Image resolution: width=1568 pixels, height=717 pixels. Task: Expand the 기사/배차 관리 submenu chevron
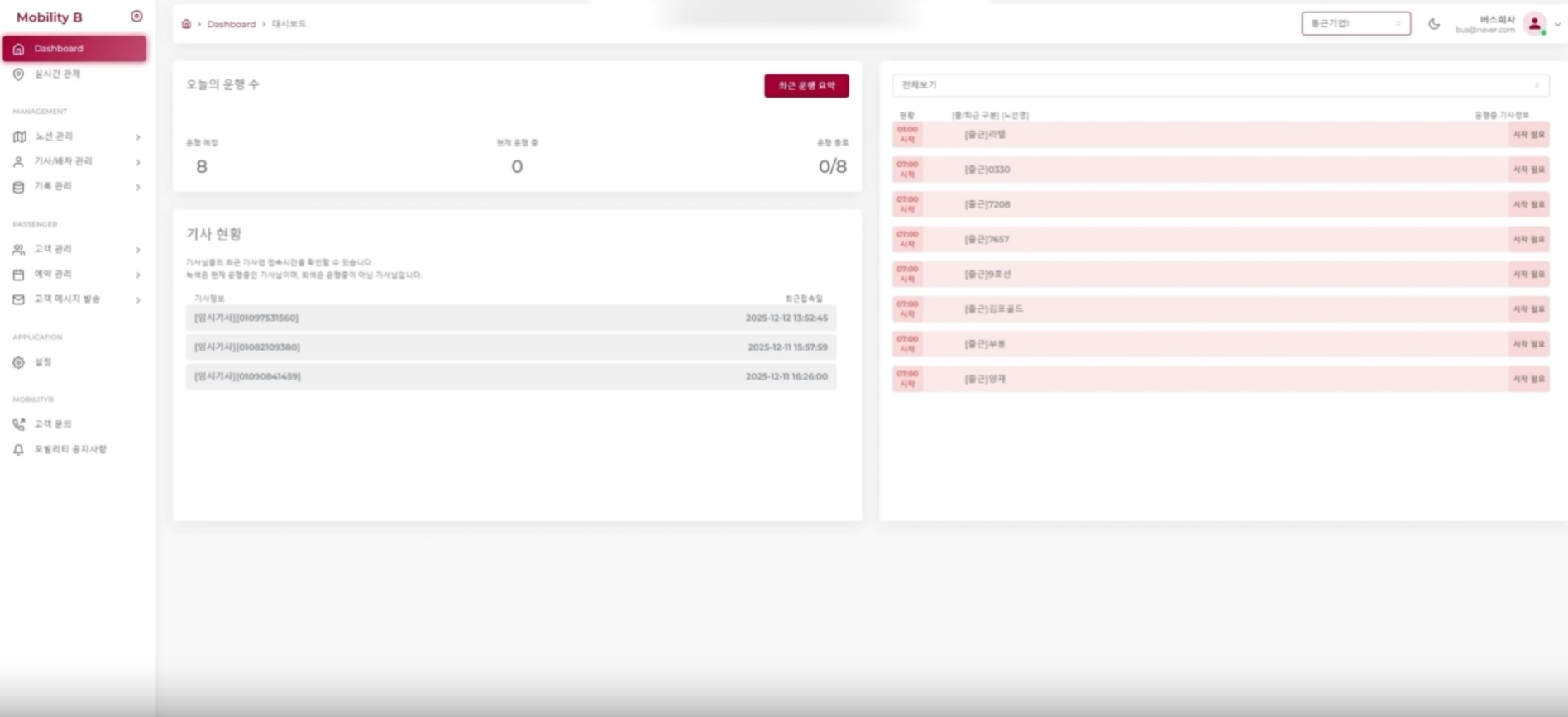tap(138, 162)
